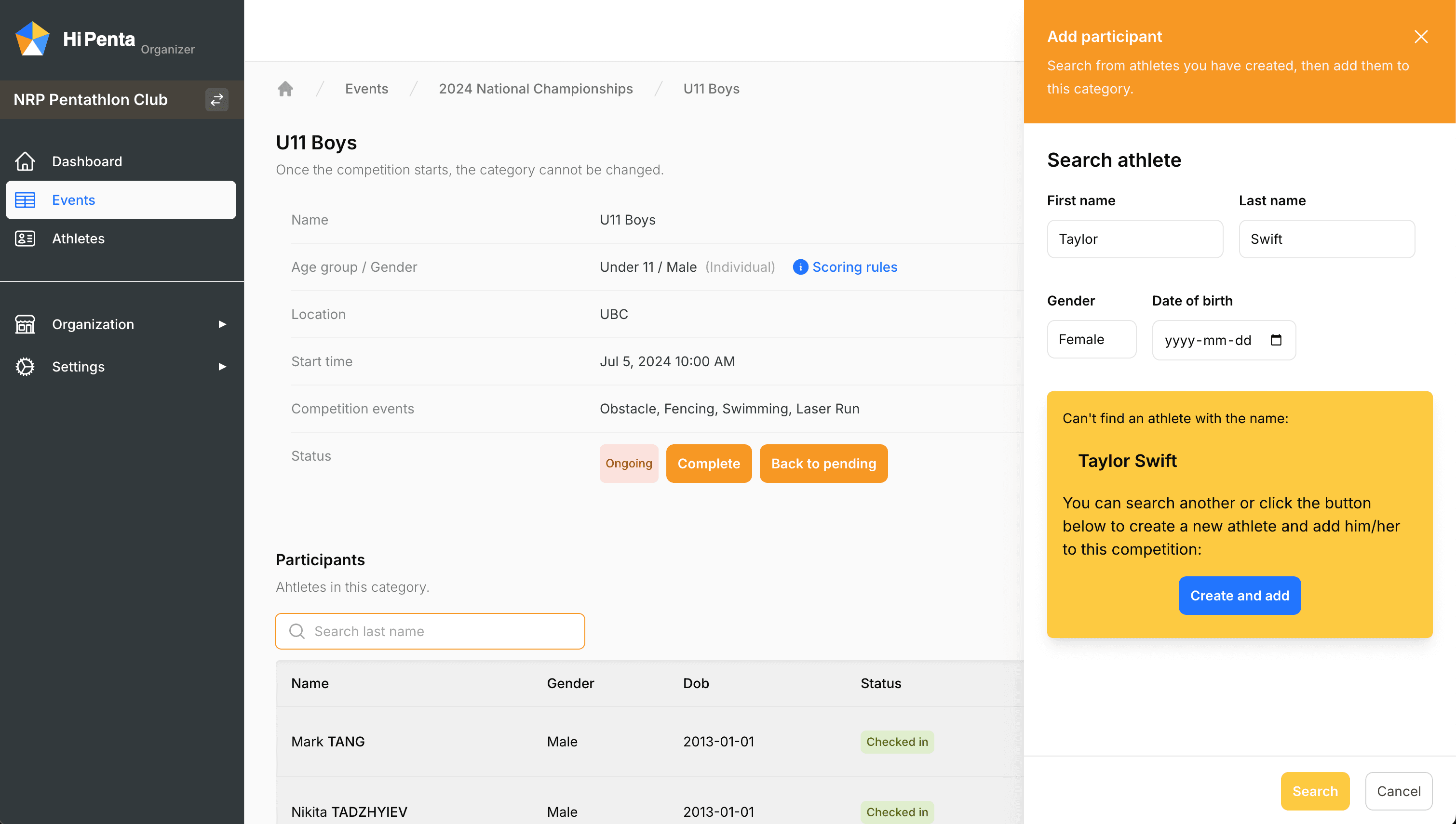This screenshot has width=1456, height=824.
Task: Open the Events sidebar menu item
Action: click(x=121, y=200)
